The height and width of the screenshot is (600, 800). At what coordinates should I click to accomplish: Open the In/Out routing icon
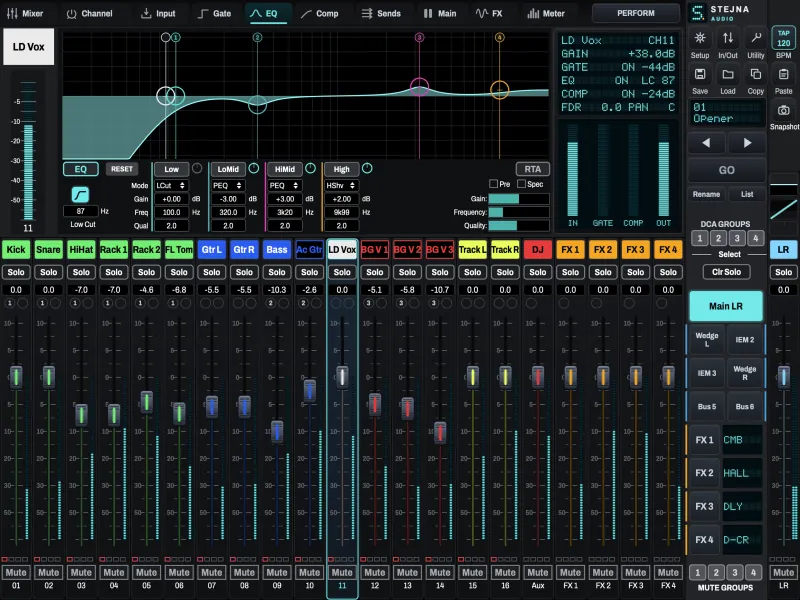tap(728, 38)
